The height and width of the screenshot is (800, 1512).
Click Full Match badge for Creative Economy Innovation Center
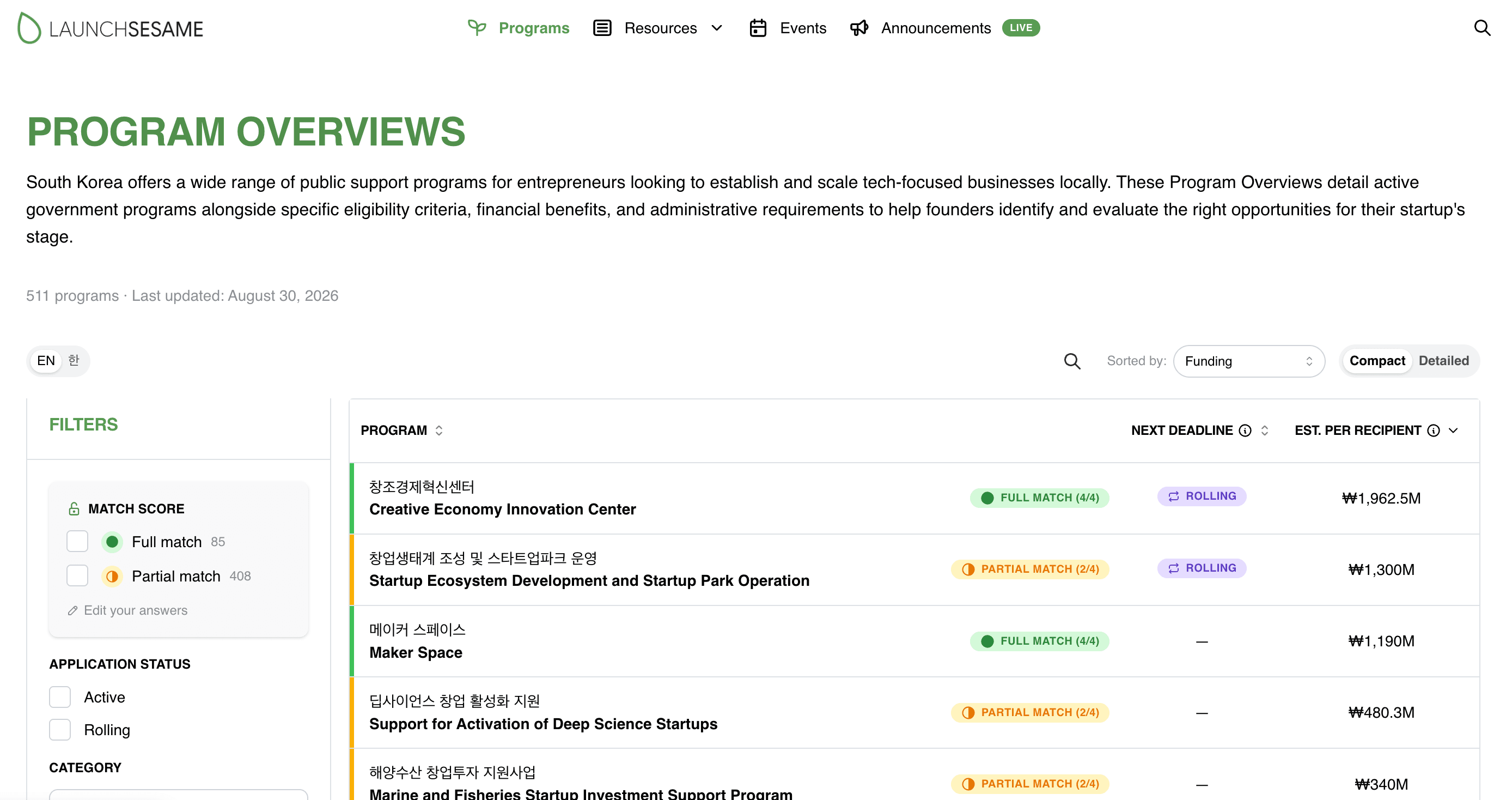pos(1039,498)
